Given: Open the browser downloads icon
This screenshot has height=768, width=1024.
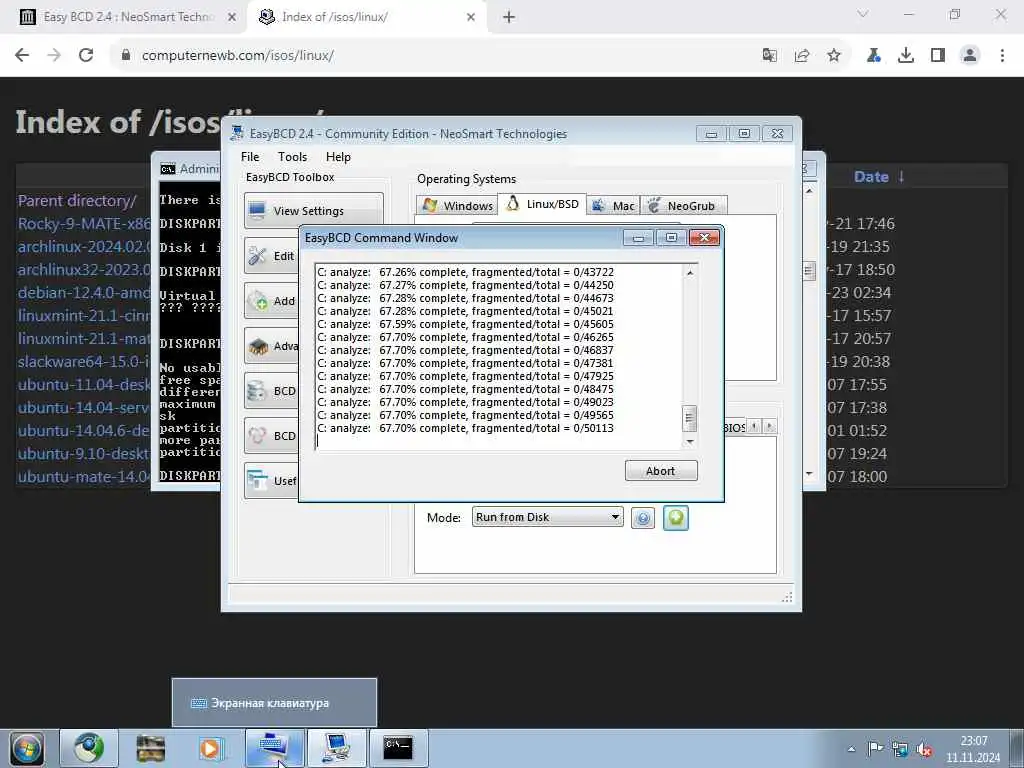Looking at the screenshot, I should point(906,56).
